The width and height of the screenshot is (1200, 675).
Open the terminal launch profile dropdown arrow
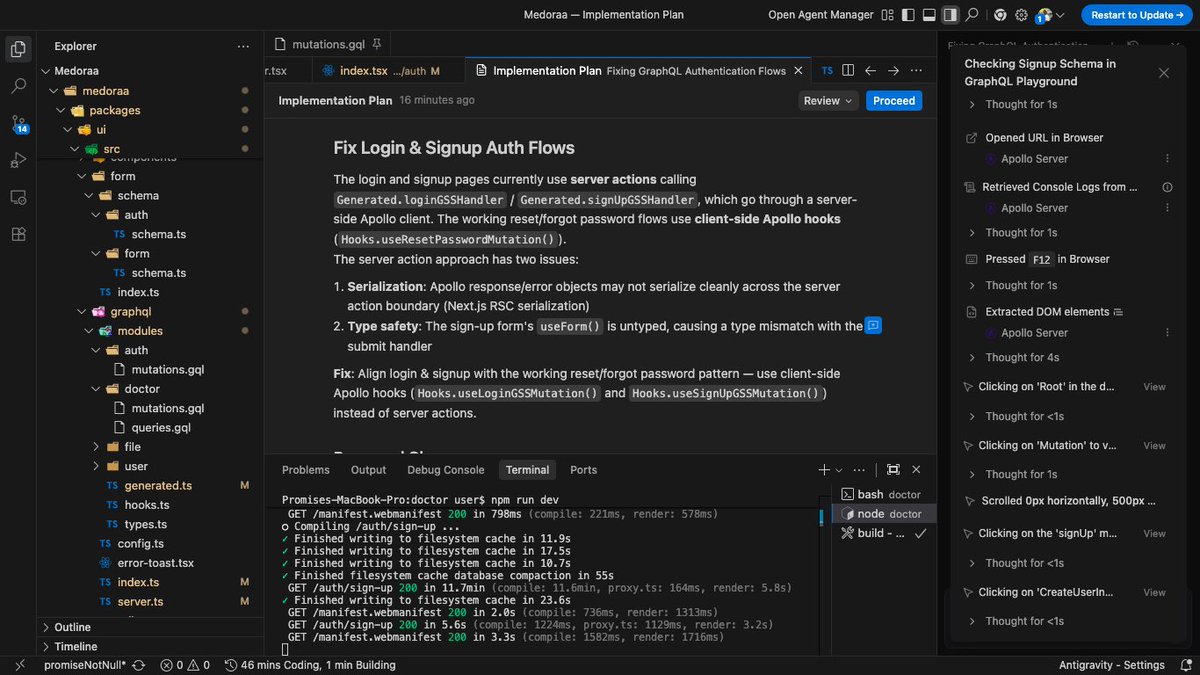point(838,470)
